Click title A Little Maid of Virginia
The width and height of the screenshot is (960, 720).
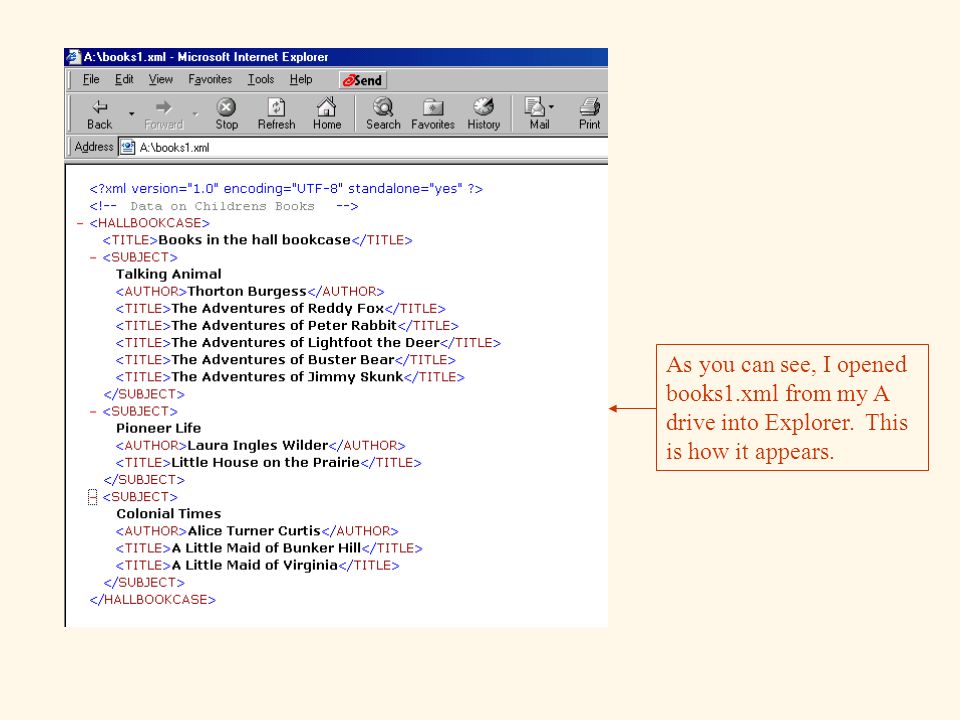pyautogui.click(x=255, y=566)
